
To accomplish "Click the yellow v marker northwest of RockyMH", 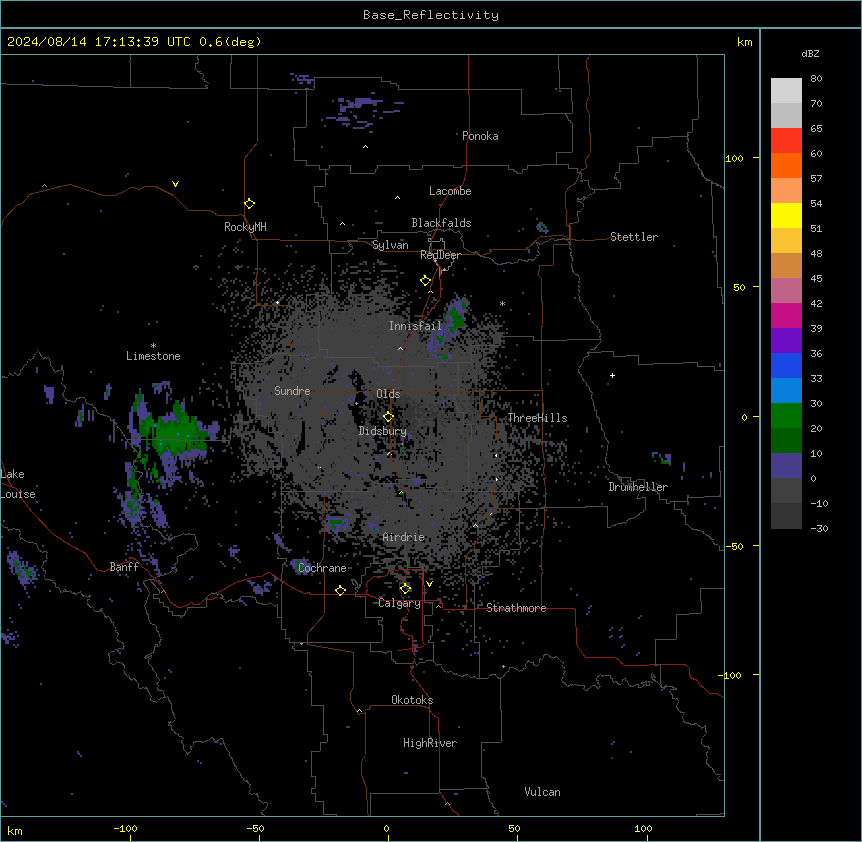I will click(175, 184).
